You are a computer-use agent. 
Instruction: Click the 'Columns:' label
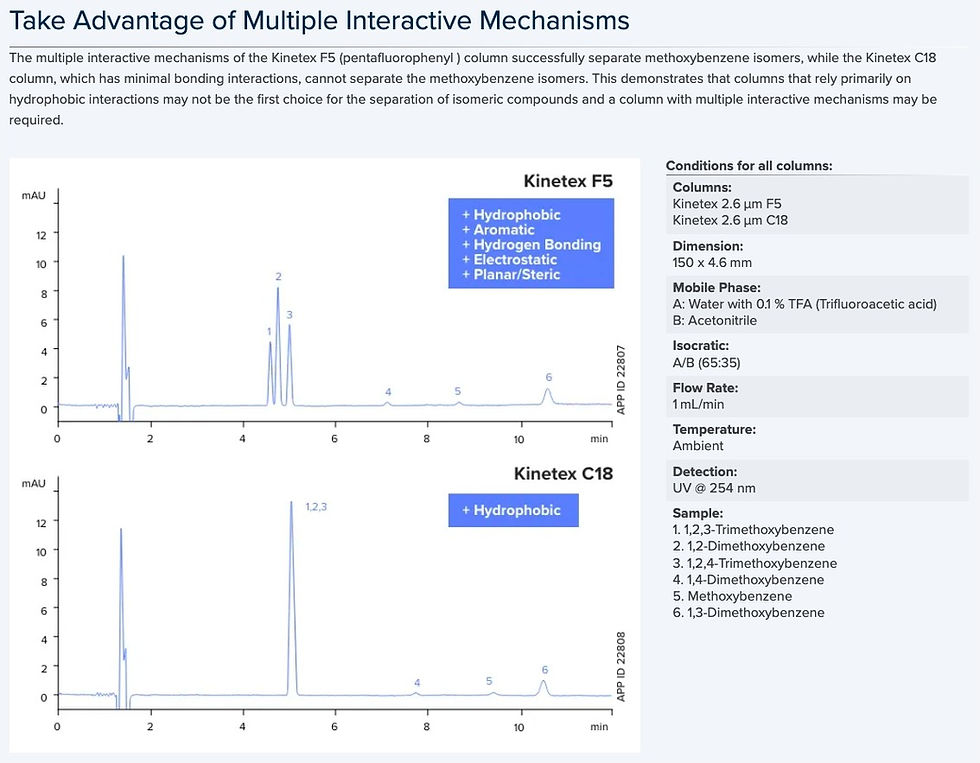(702, 187)
